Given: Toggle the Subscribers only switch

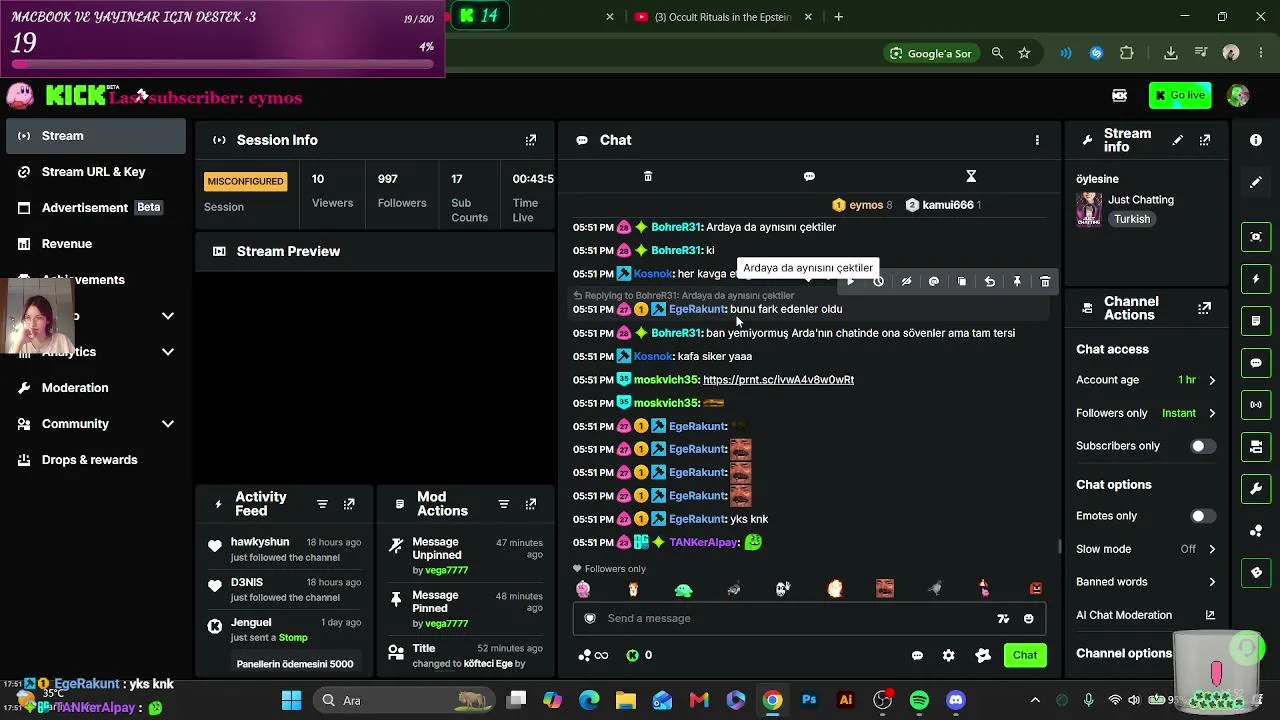Looking at the screenshot, I should [1203, 446].
